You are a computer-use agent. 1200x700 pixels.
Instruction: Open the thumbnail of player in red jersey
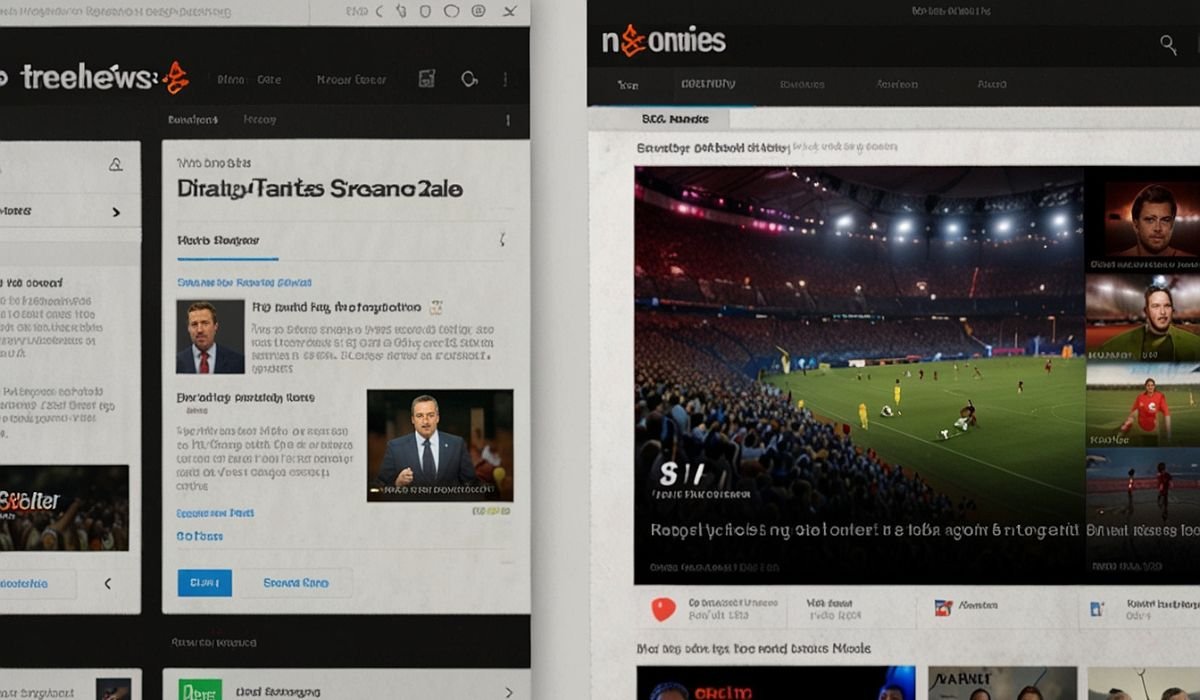point(1142,405)
